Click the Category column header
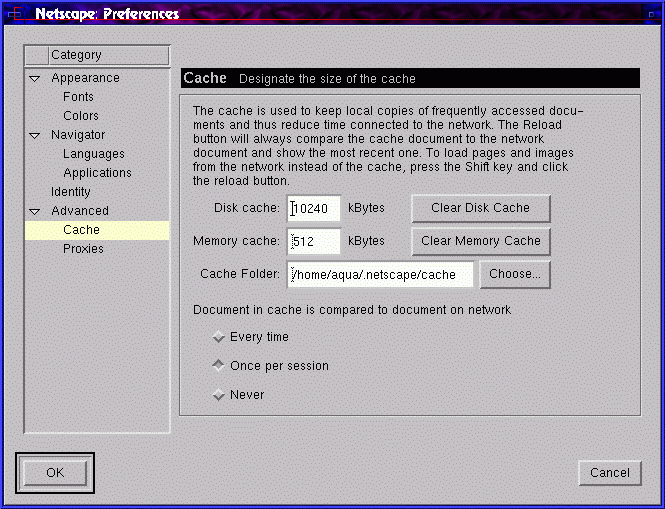This screenshot has height=509, width=665. click(109, 55)
